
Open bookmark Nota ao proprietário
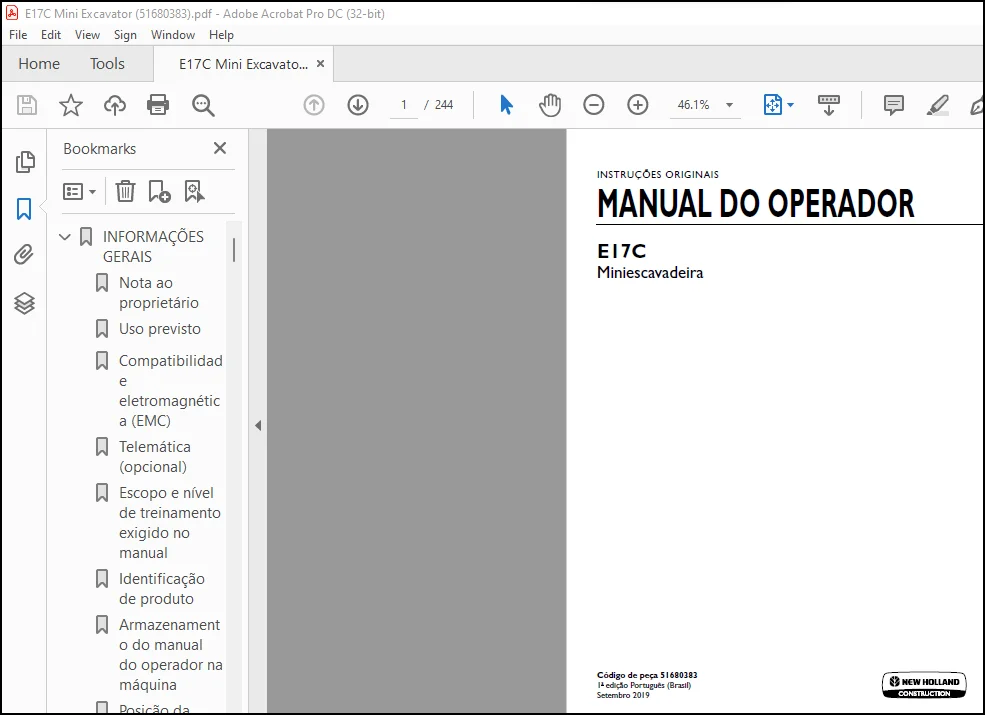[158, 293]
